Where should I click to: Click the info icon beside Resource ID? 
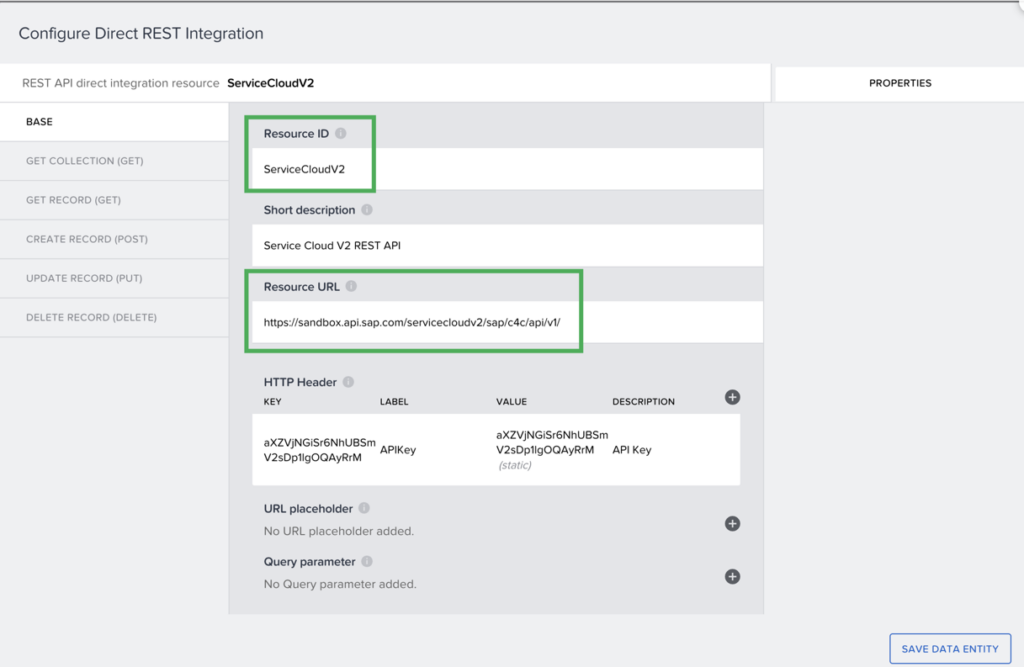coord(341,134)
